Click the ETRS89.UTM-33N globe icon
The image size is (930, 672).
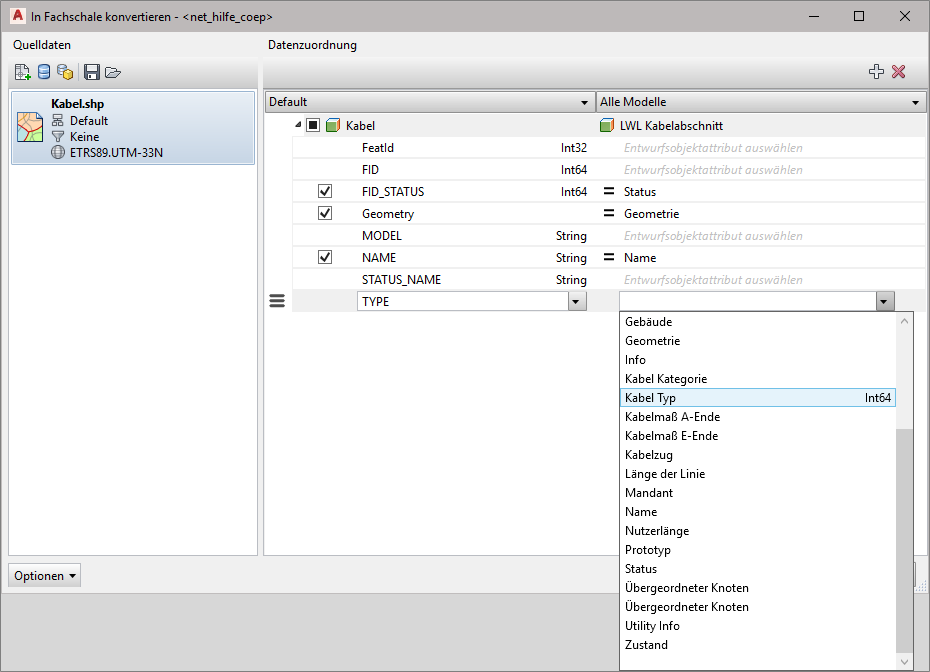click(x=58, y=152)
